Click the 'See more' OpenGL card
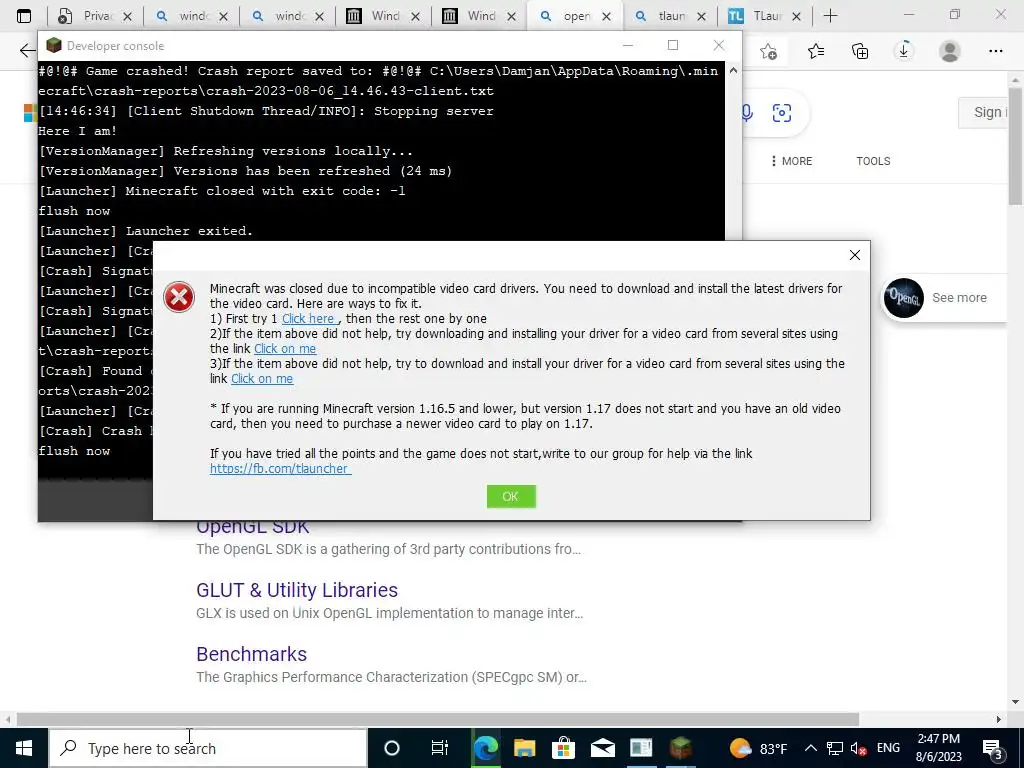 point(944,298)
